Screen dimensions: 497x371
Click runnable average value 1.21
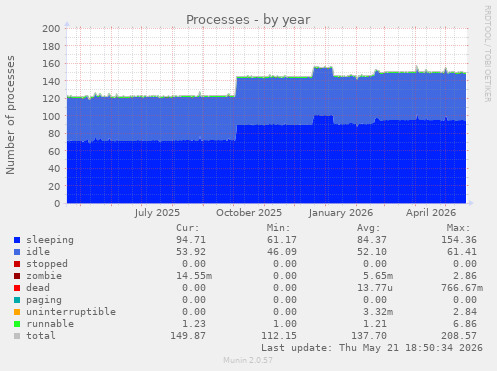pyautogui.click(x=375, y=324)
